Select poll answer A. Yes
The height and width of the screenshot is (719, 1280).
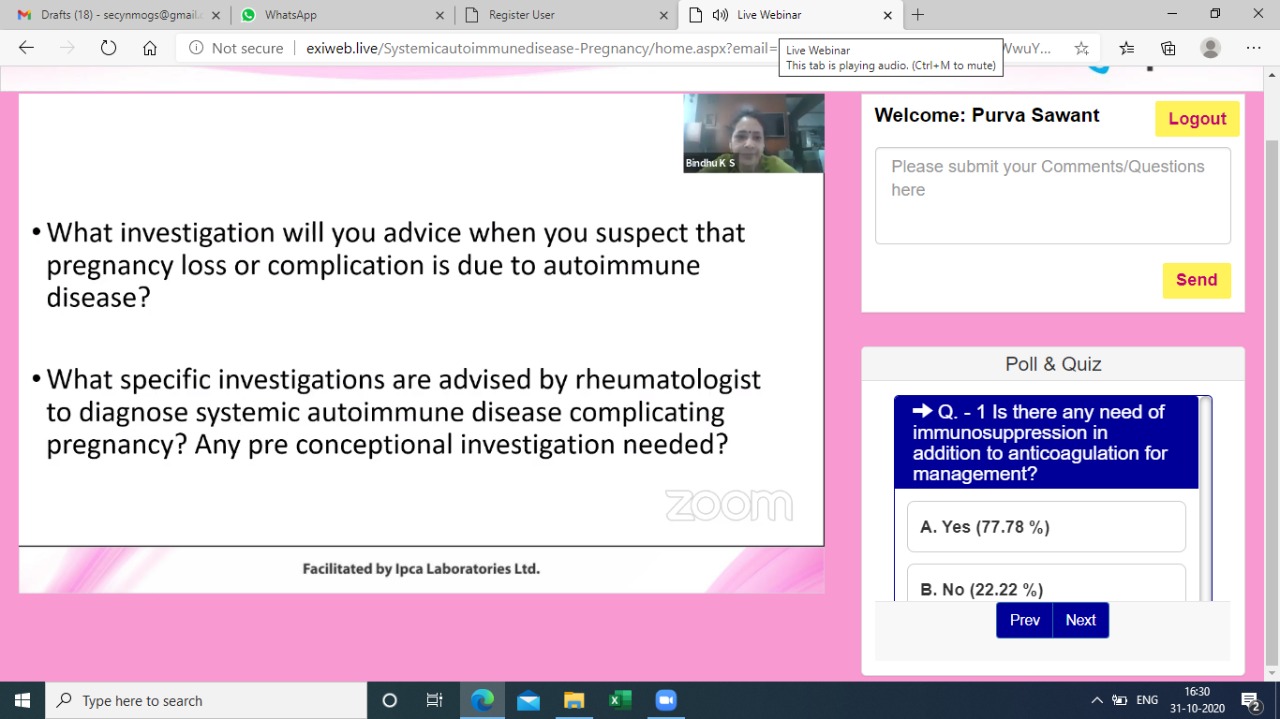pos(1045,527)
